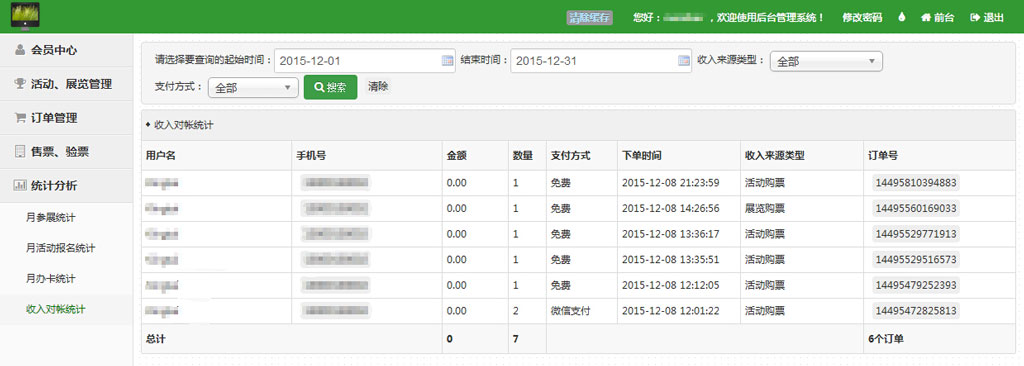Open the 订单管理 menu
This screenshot has height=366, width=1024.
(66, 118)
